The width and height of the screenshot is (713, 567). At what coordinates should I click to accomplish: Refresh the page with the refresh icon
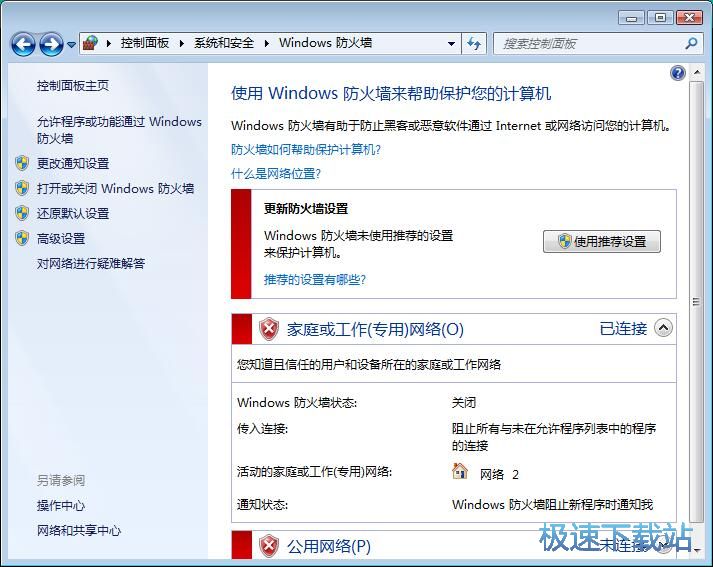point(474,44)
